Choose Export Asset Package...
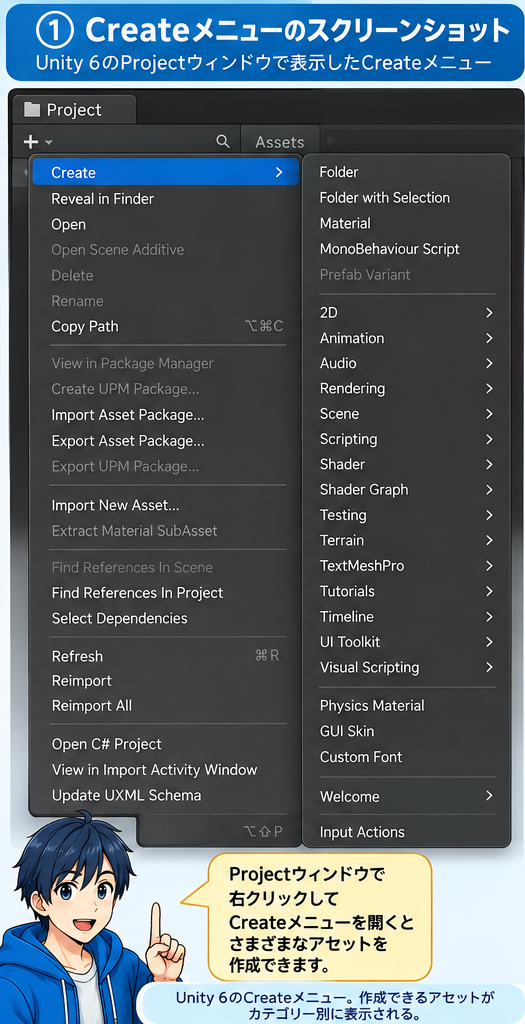Screen dimensions: 525x1024 coord(167,441)
